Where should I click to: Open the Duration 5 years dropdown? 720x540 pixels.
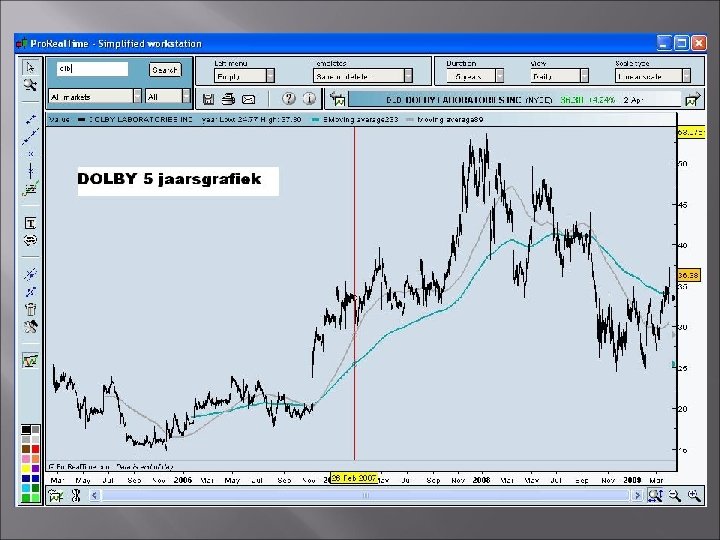point(475,76)
